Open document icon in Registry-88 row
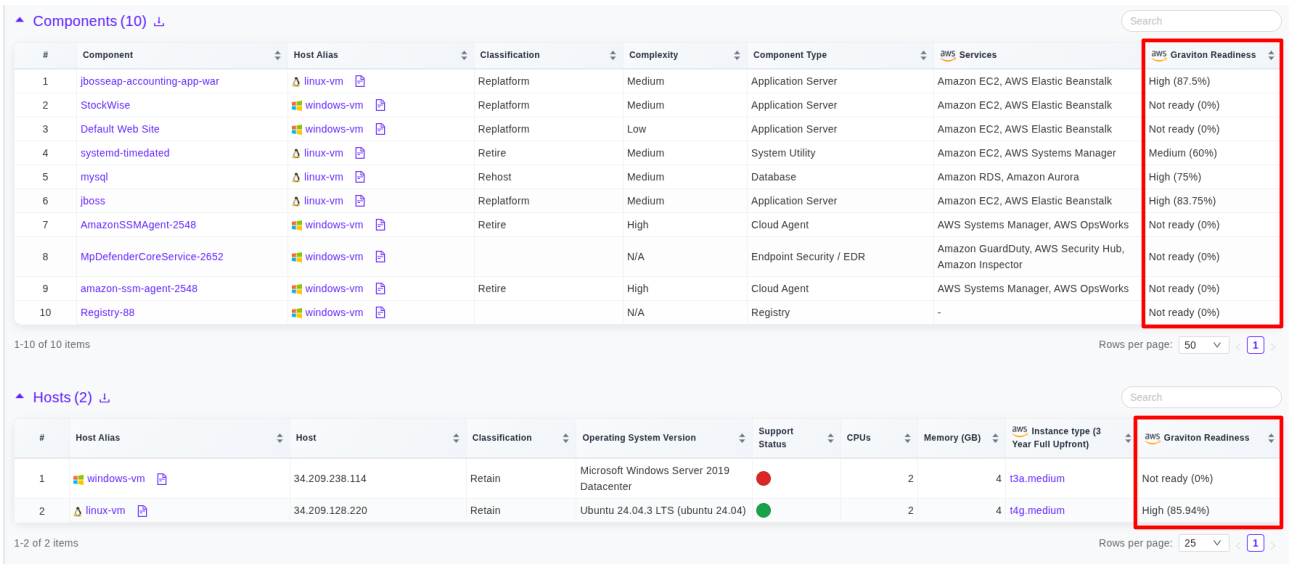The width and height of the screenshot is (1298, 571). click(380, 312)
